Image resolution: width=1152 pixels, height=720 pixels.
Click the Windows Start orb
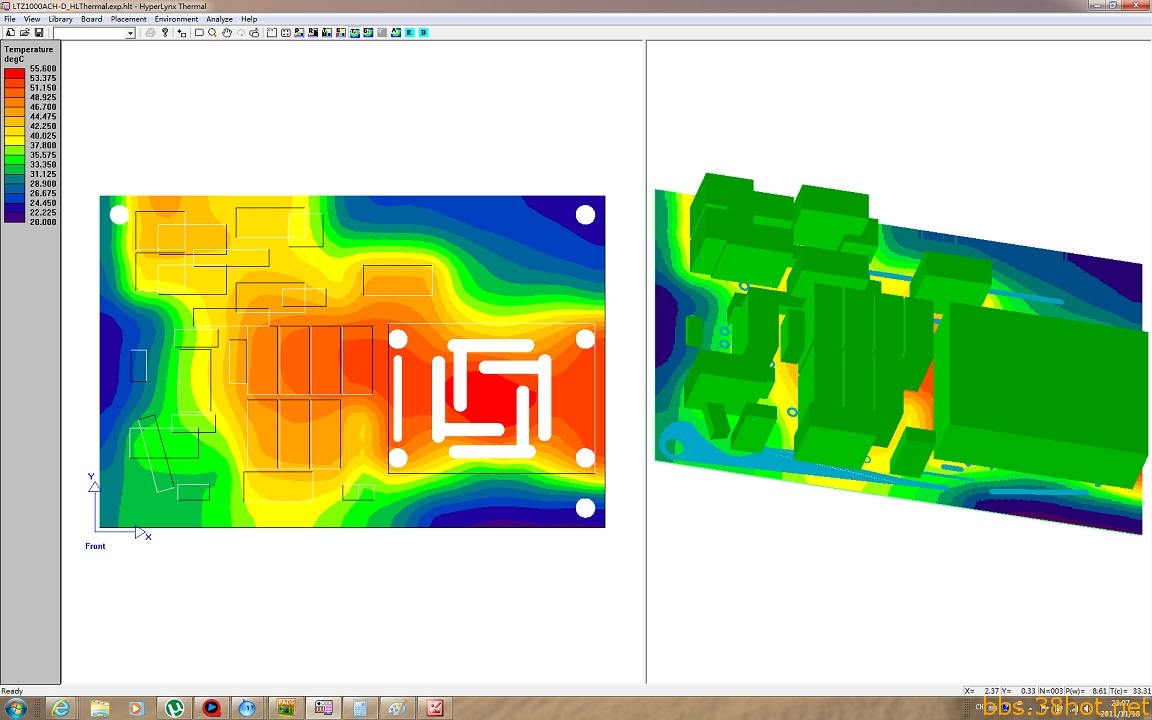coord(14,708)
